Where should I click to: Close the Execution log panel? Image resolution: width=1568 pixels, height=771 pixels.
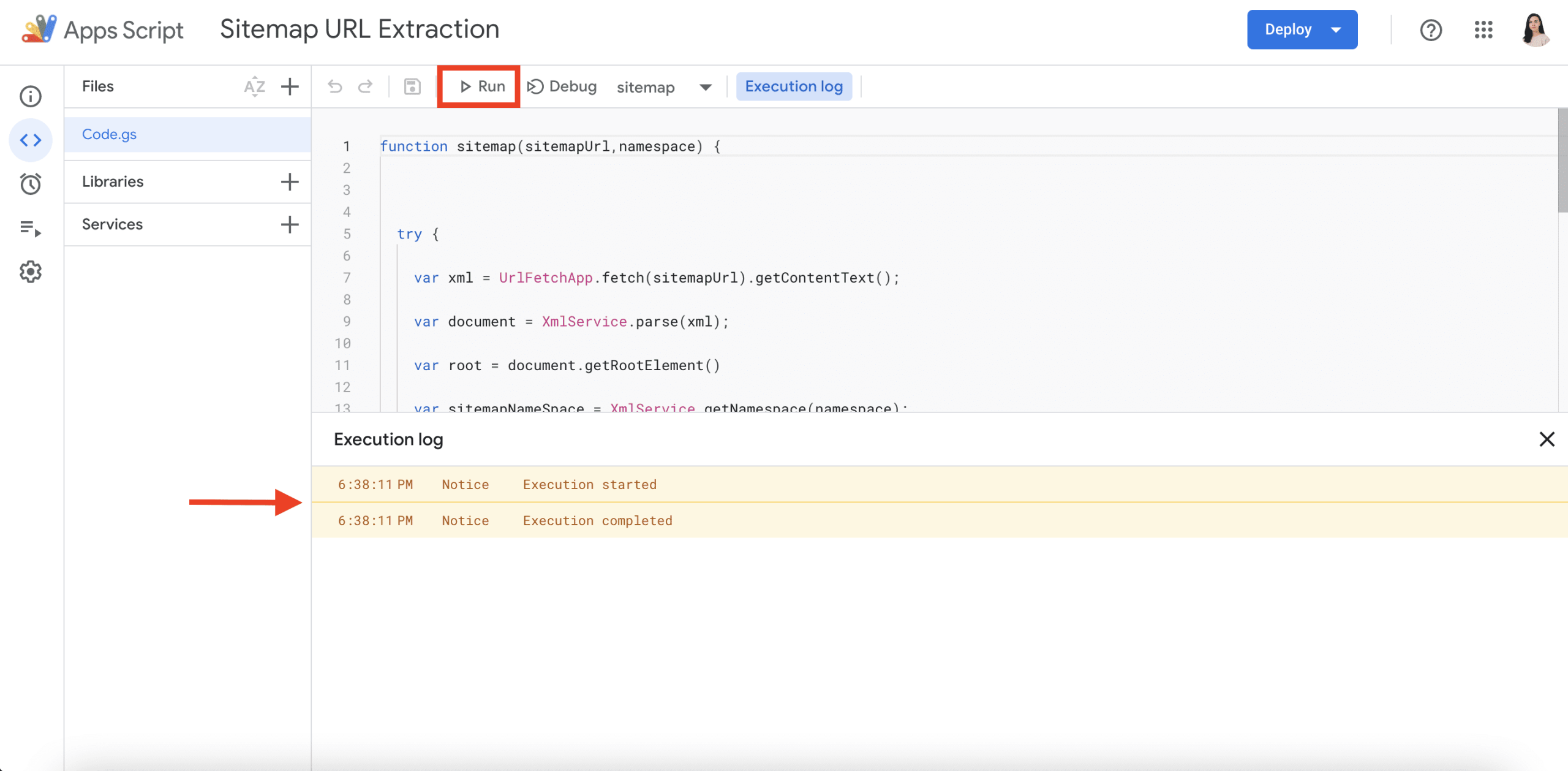coord(1547,439)
